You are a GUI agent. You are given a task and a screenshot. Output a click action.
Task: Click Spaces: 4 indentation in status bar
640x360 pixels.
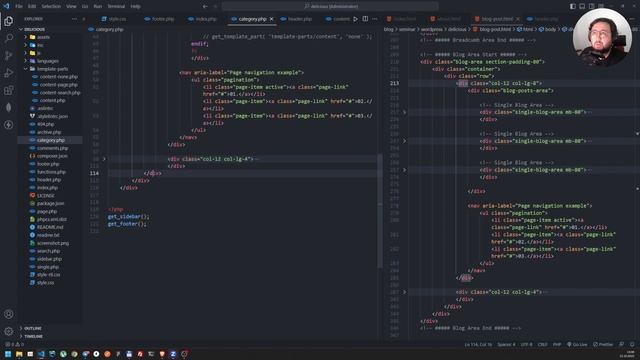click(506, 344)
